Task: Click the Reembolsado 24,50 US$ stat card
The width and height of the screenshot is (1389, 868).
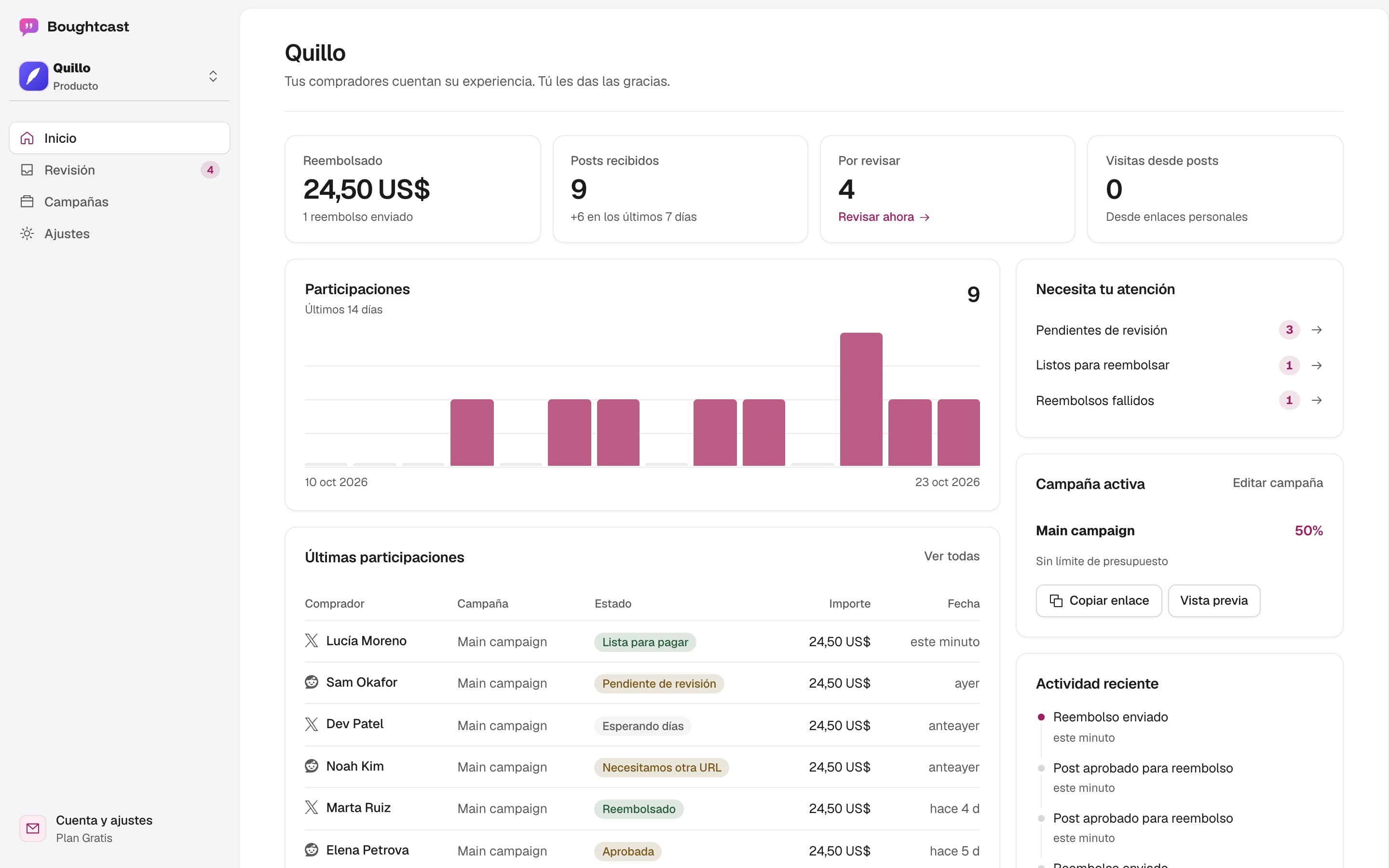Action: tap(413, 189)
